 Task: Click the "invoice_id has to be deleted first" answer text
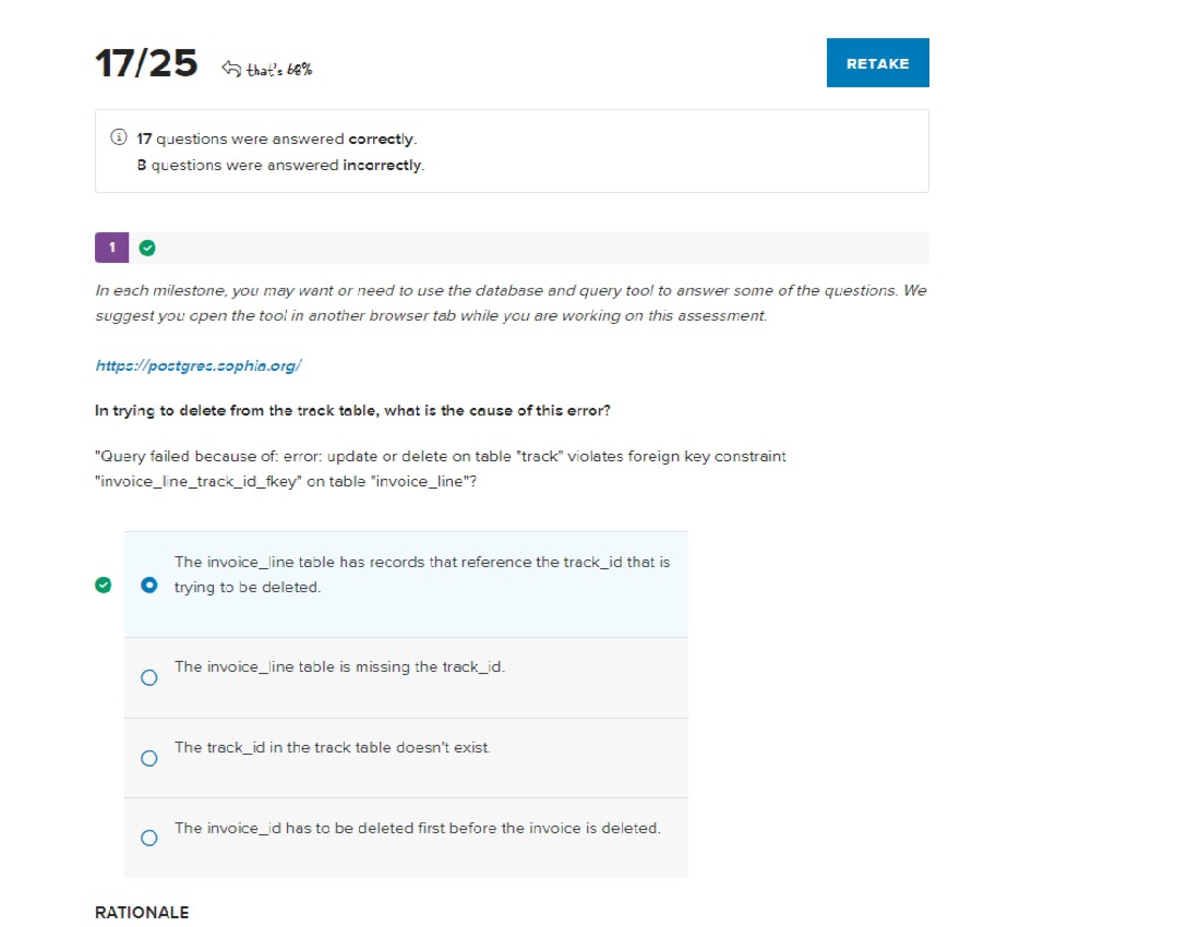click(417, 828)
